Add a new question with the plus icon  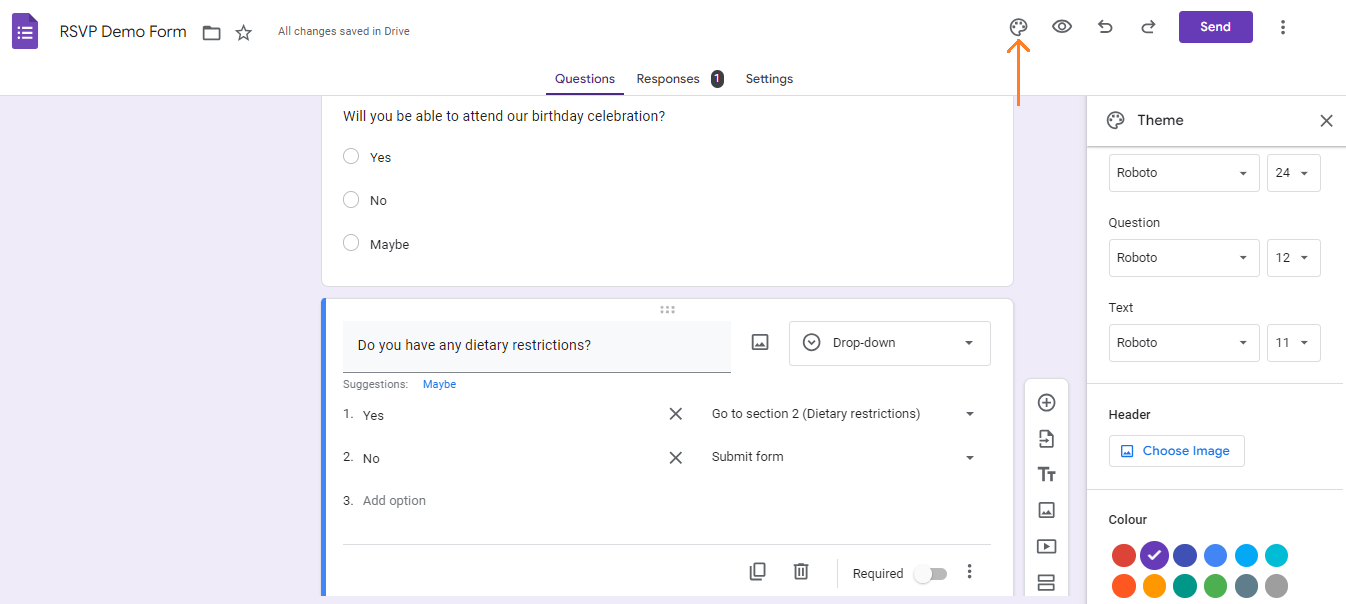pyautogui.click(x=1046, y=402)
